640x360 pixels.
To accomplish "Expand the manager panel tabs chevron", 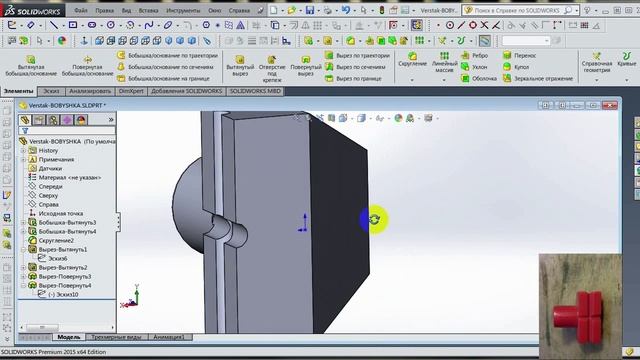I will 111,120.
